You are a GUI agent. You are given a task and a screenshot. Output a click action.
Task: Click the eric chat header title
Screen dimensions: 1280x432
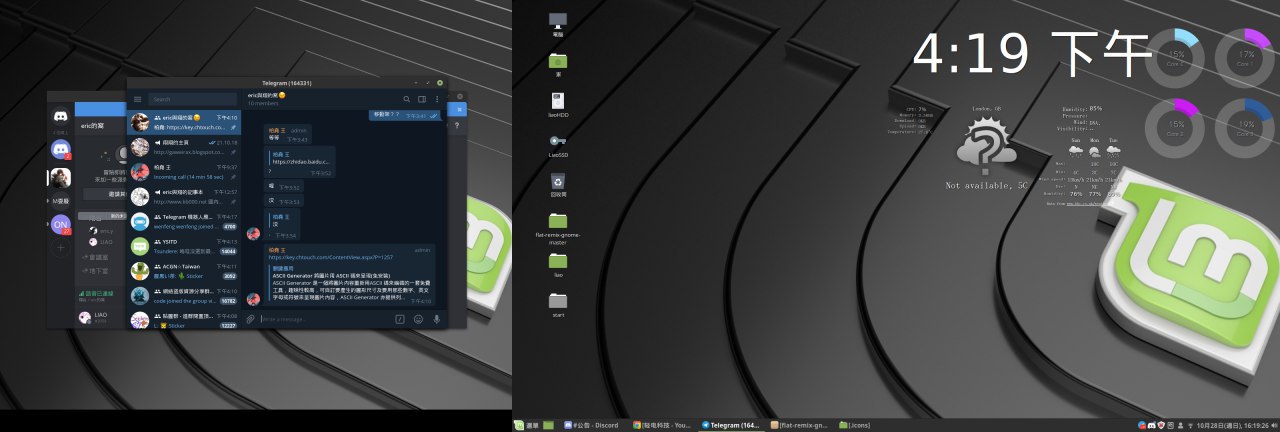pos(267,94)
